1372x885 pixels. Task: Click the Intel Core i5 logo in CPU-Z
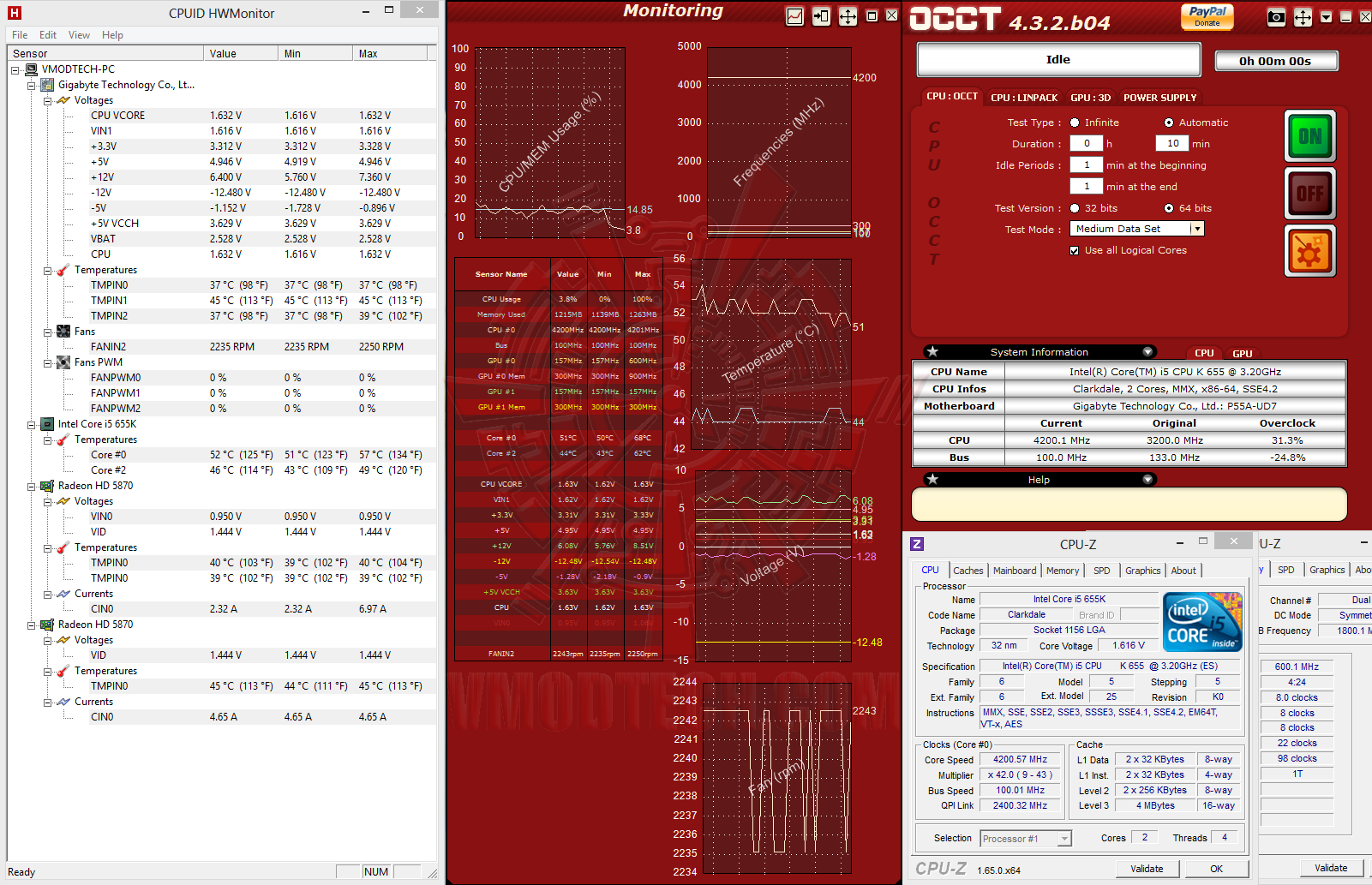tap(1203, 622)
